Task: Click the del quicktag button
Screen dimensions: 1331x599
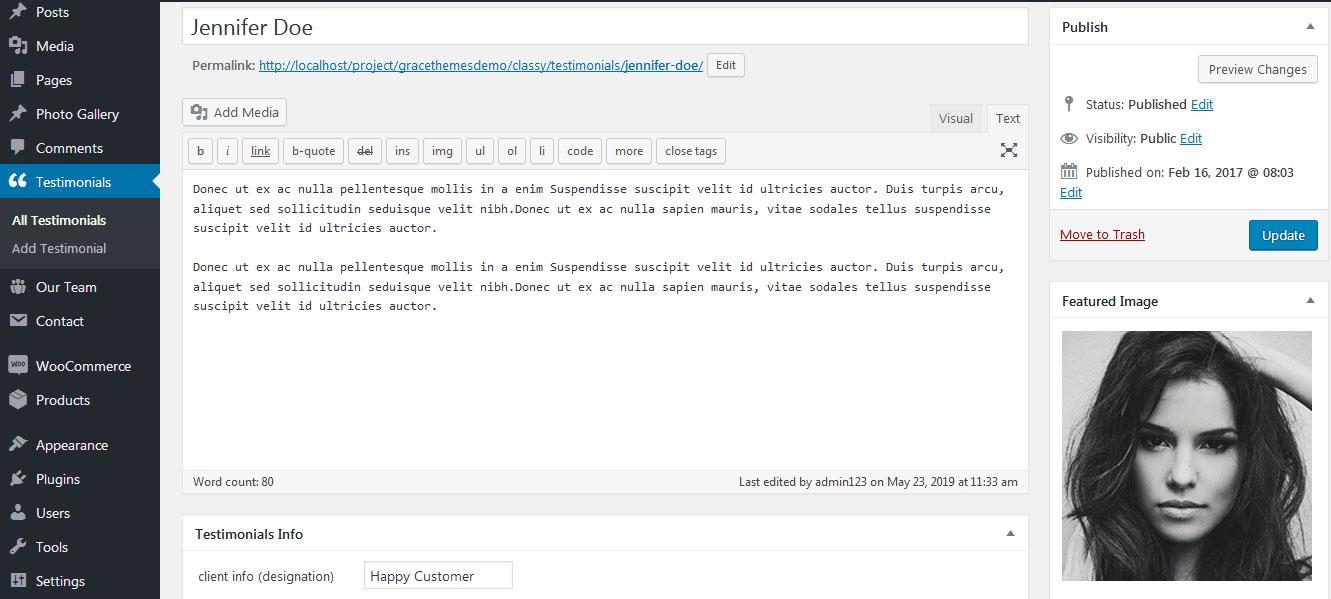Action: coord(365,151)
